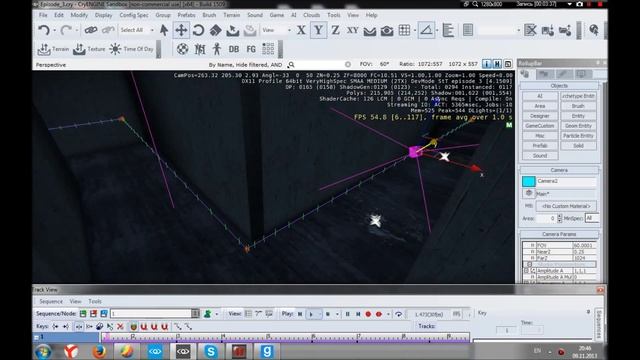Click Follow Terrain and snap to objects icon
This screenshot has height=360, width=640.
coord(250,30)
